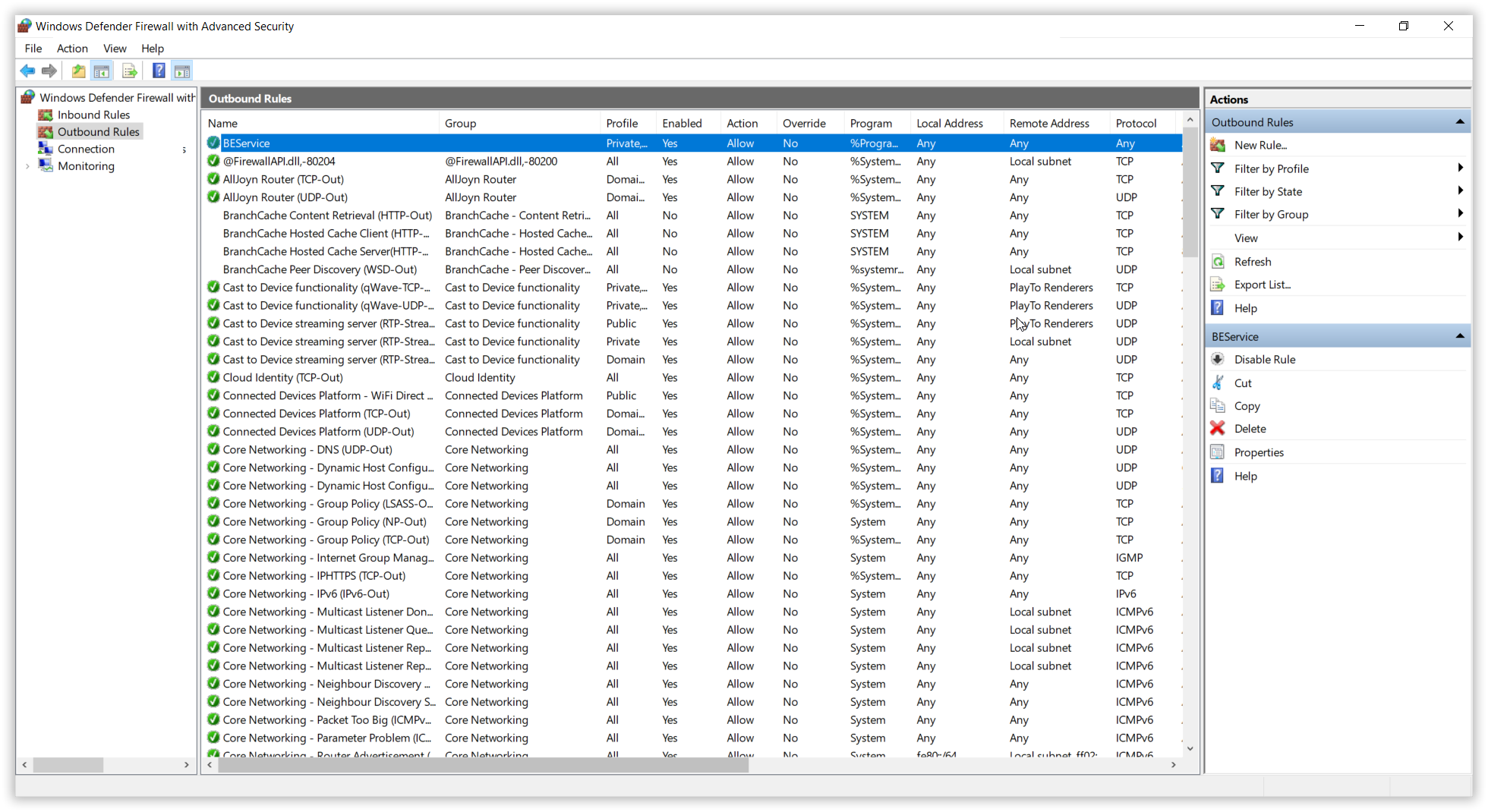Screen dimensions: 1488x812
Task: Click the Cut scissors icon
Action: pos(1218,382)
